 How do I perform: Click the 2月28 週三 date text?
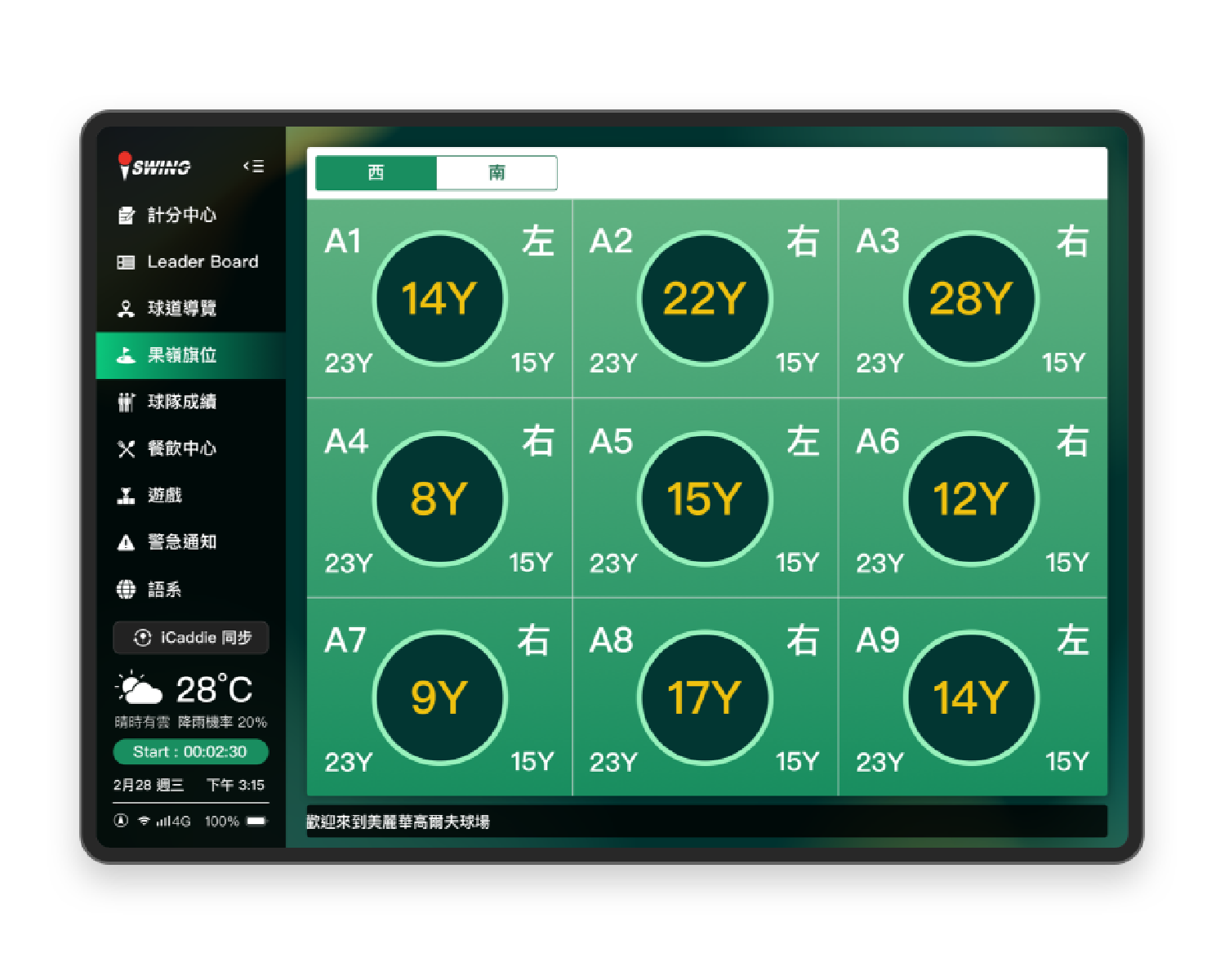[x=149, y=785]
